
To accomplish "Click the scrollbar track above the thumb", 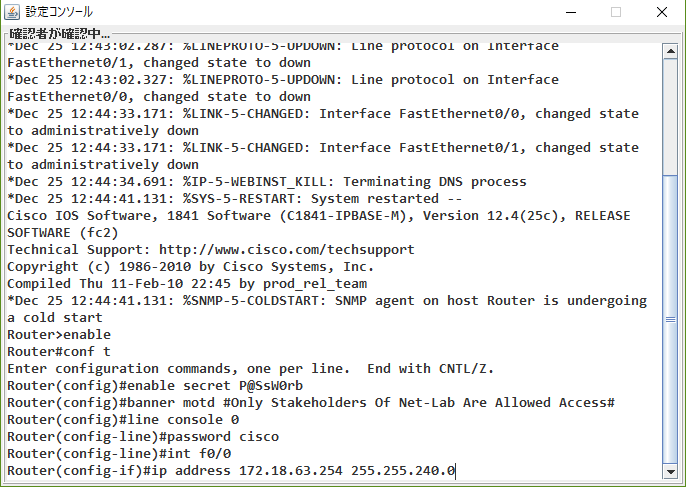I will pyautogui.click(x=670, y=116).
